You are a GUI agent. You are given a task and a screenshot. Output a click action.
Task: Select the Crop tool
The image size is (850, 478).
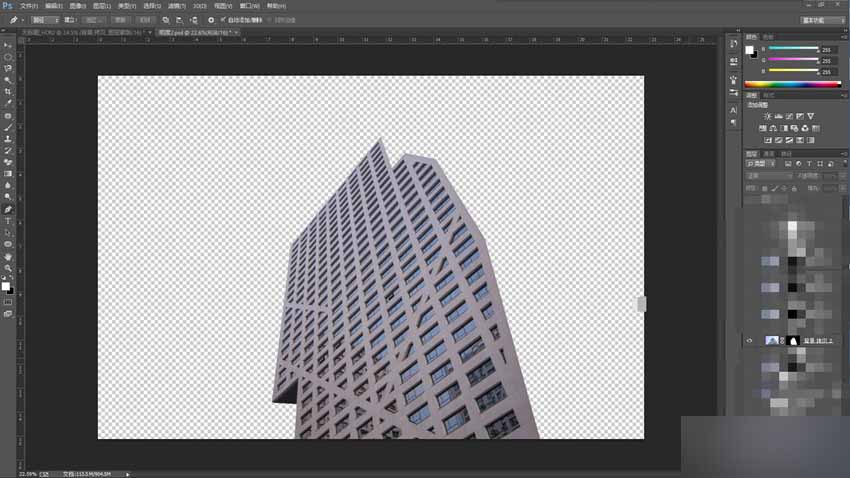[x=8, y=92]
